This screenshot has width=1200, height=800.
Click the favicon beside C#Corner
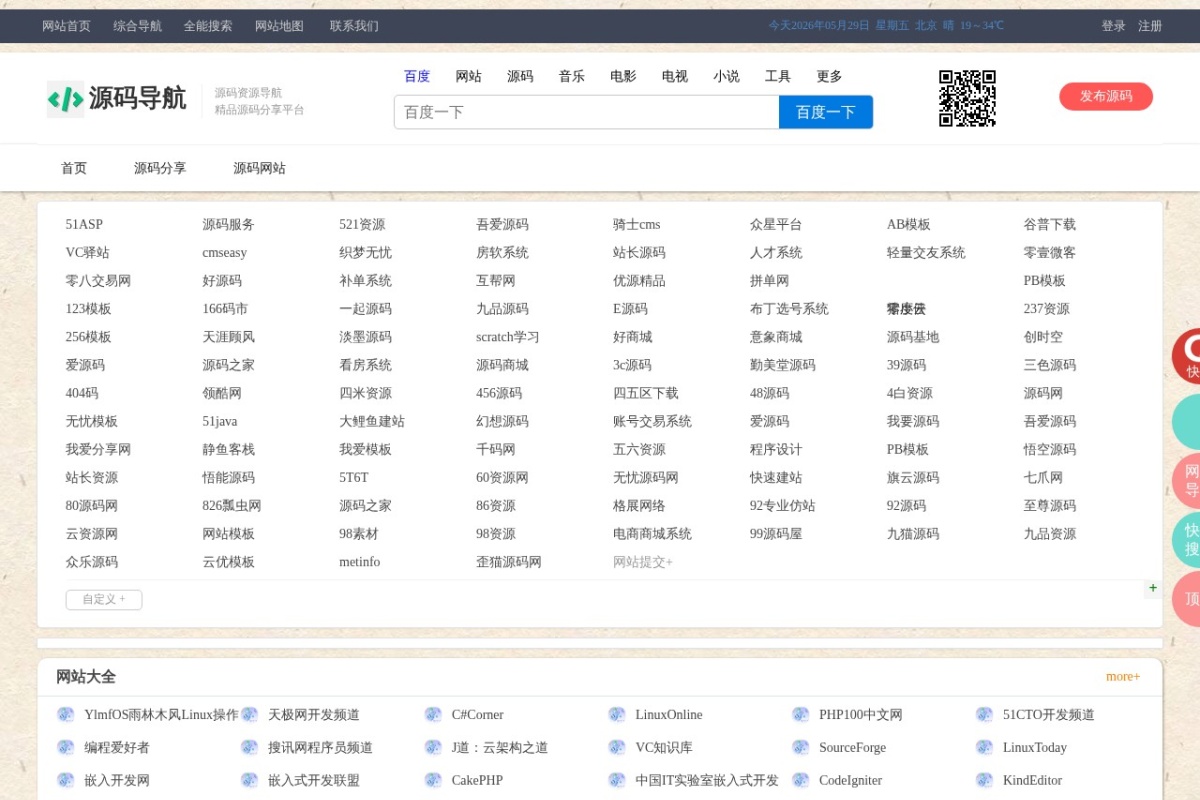click(x=433, y=715)
